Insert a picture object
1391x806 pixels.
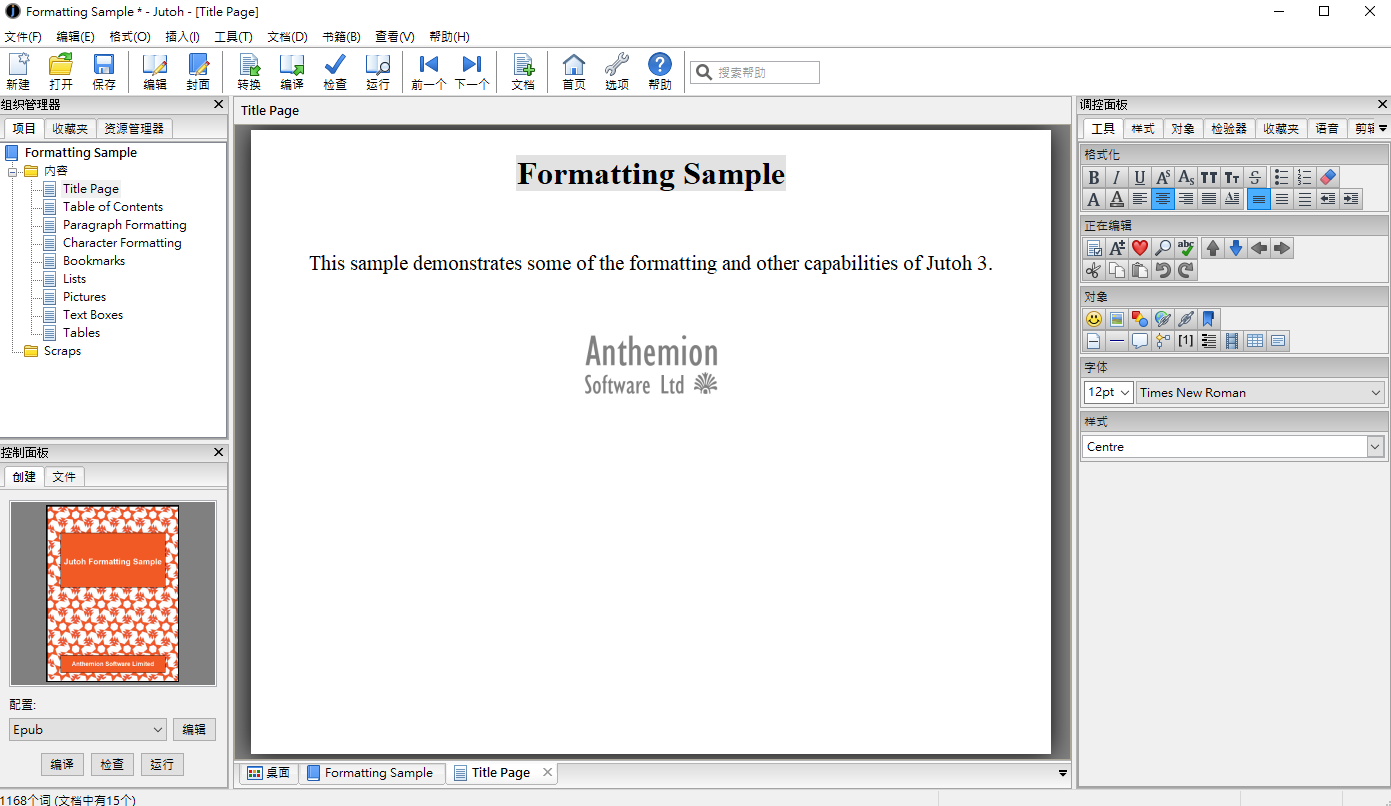tap(1117, 319)
